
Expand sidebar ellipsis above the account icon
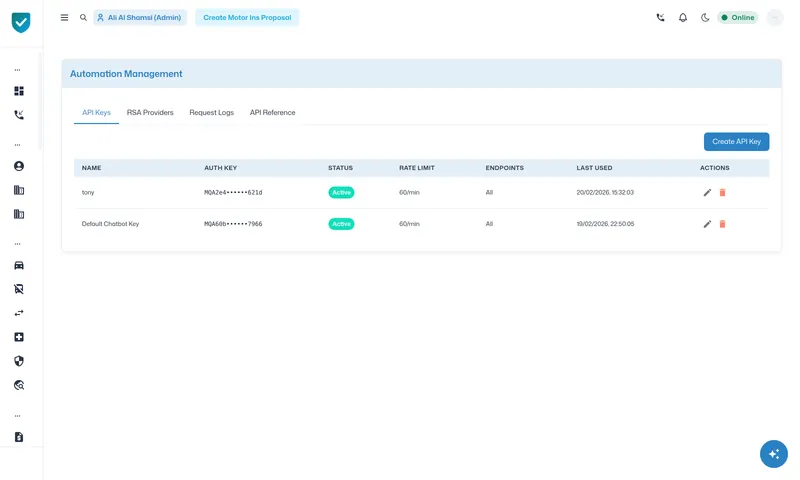point(17,145)
